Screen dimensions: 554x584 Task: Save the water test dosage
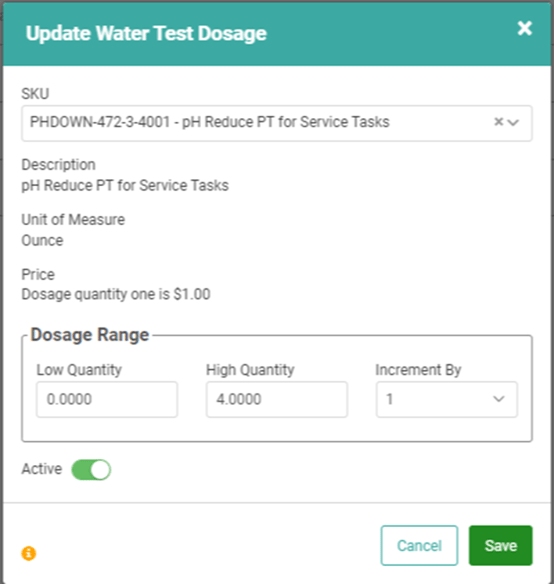click(501, 546)
